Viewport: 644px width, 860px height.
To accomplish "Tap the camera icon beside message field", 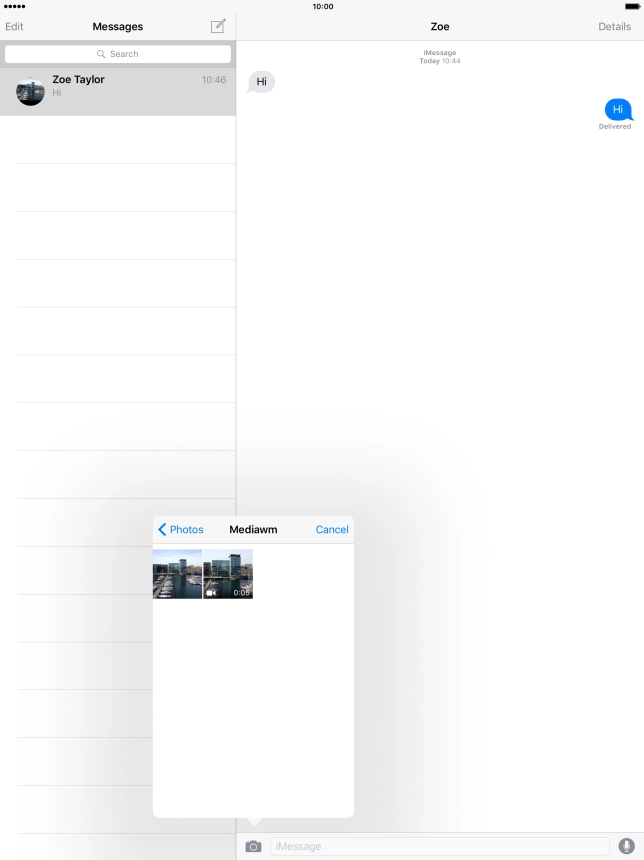I will 253,846.
